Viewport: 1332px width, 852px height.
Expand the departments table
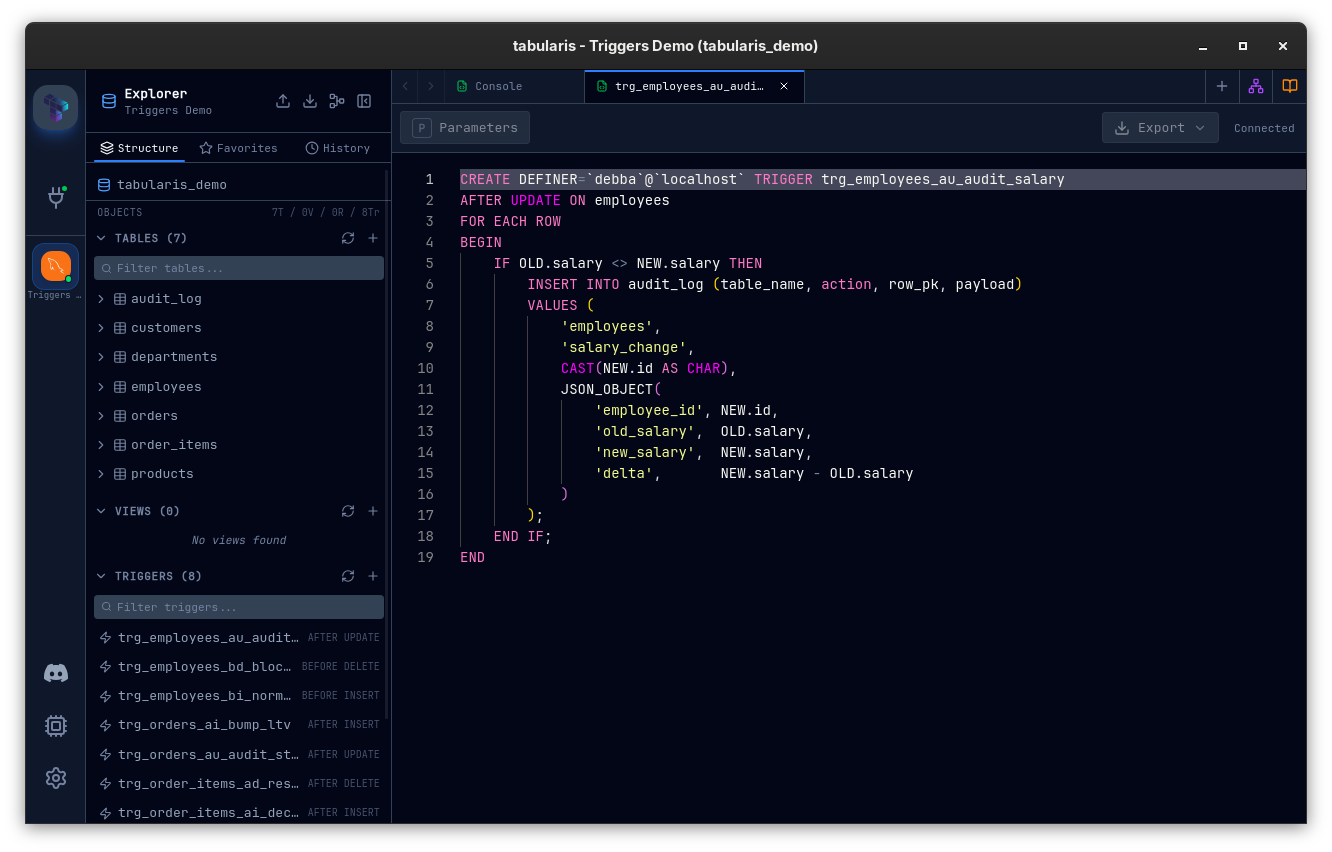(101, 357)
